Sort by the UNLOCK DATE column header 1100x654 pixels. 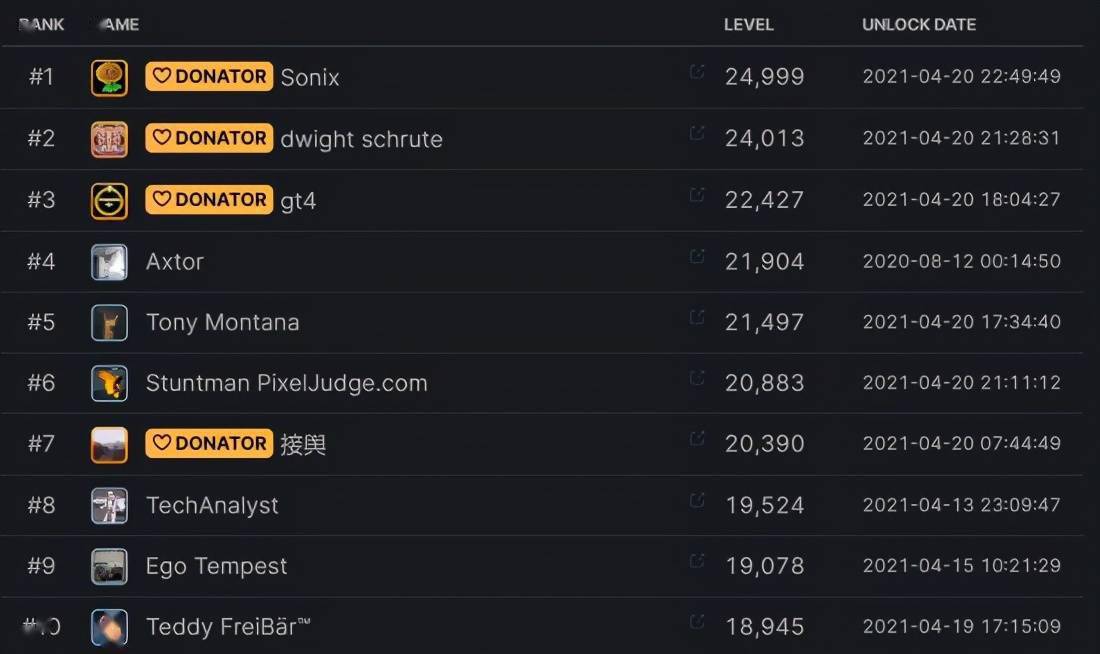pyautogui.click(x=919, y=25)
